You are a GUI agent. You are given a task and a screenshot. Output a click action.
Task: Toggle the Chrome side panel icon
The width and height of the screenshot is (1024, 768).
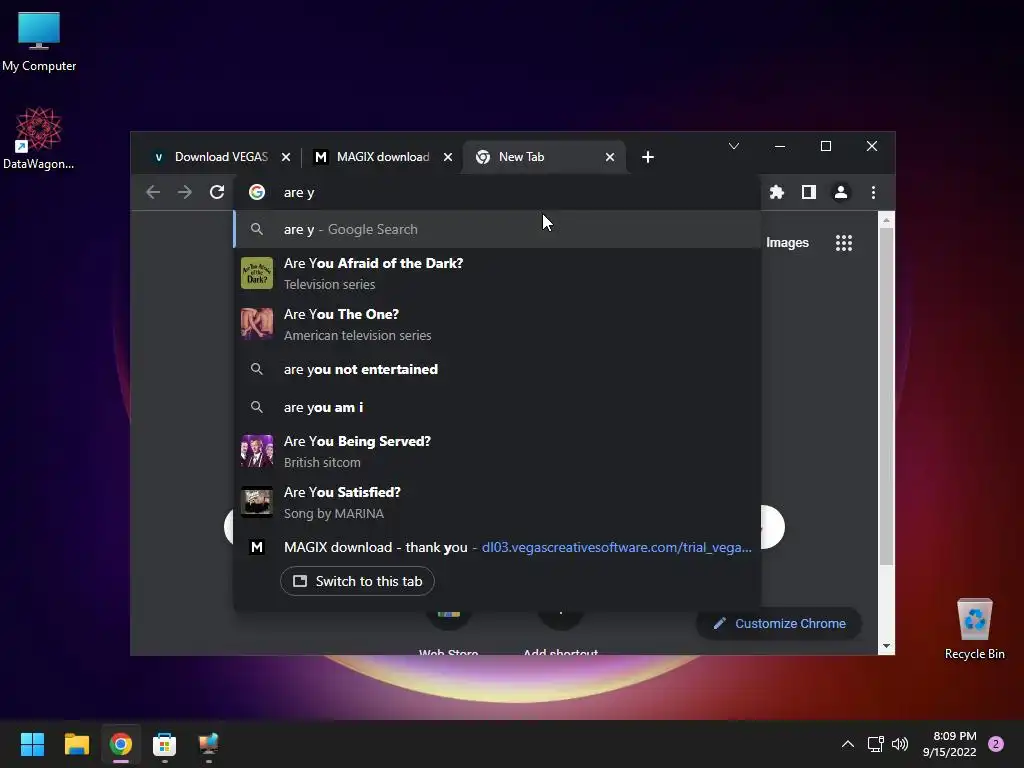(808, 192)
